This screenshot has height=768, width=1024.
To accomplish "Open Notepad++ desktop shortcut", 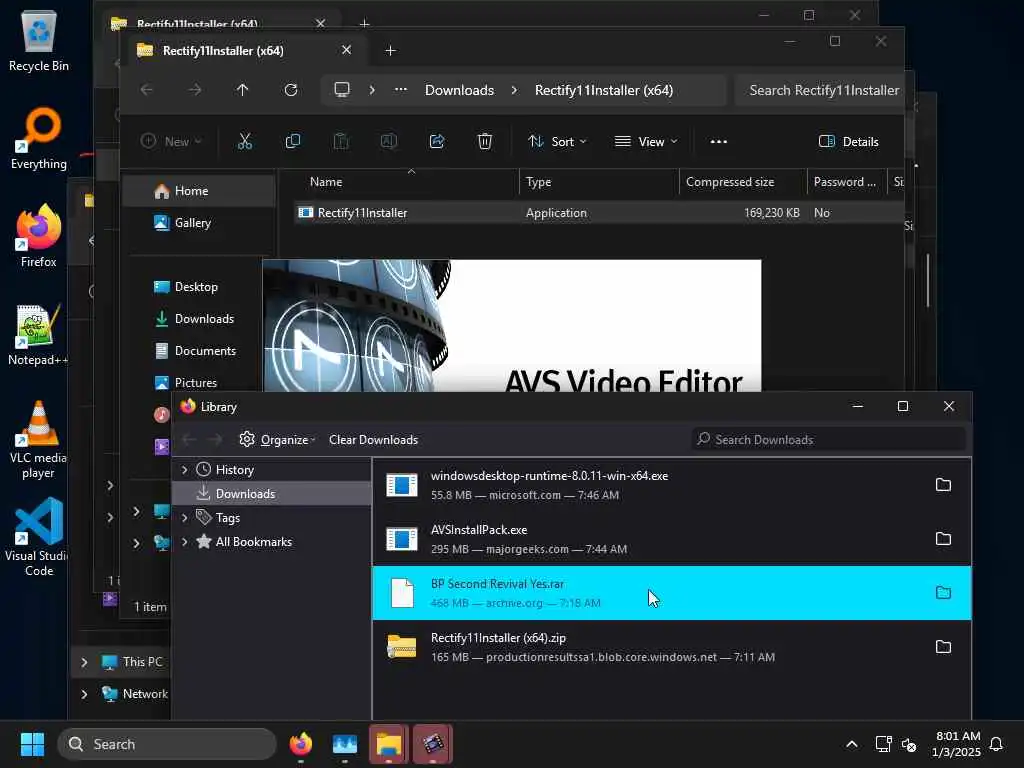I will (x=39, y=334).
